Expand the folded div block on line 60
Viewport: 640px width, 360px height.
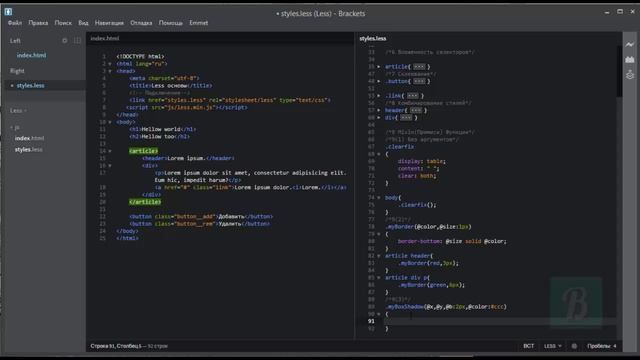379,118
